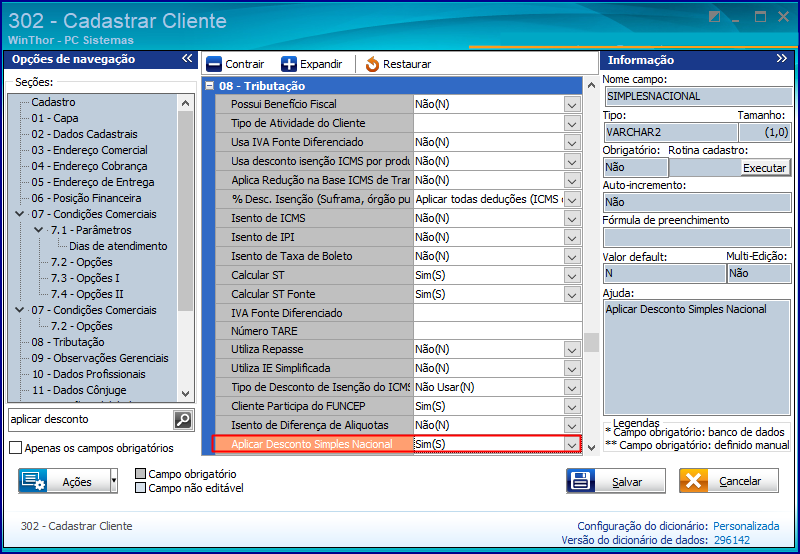
Task: Select 09 - Observações Gerenciais section
Action: pos(99,358)
